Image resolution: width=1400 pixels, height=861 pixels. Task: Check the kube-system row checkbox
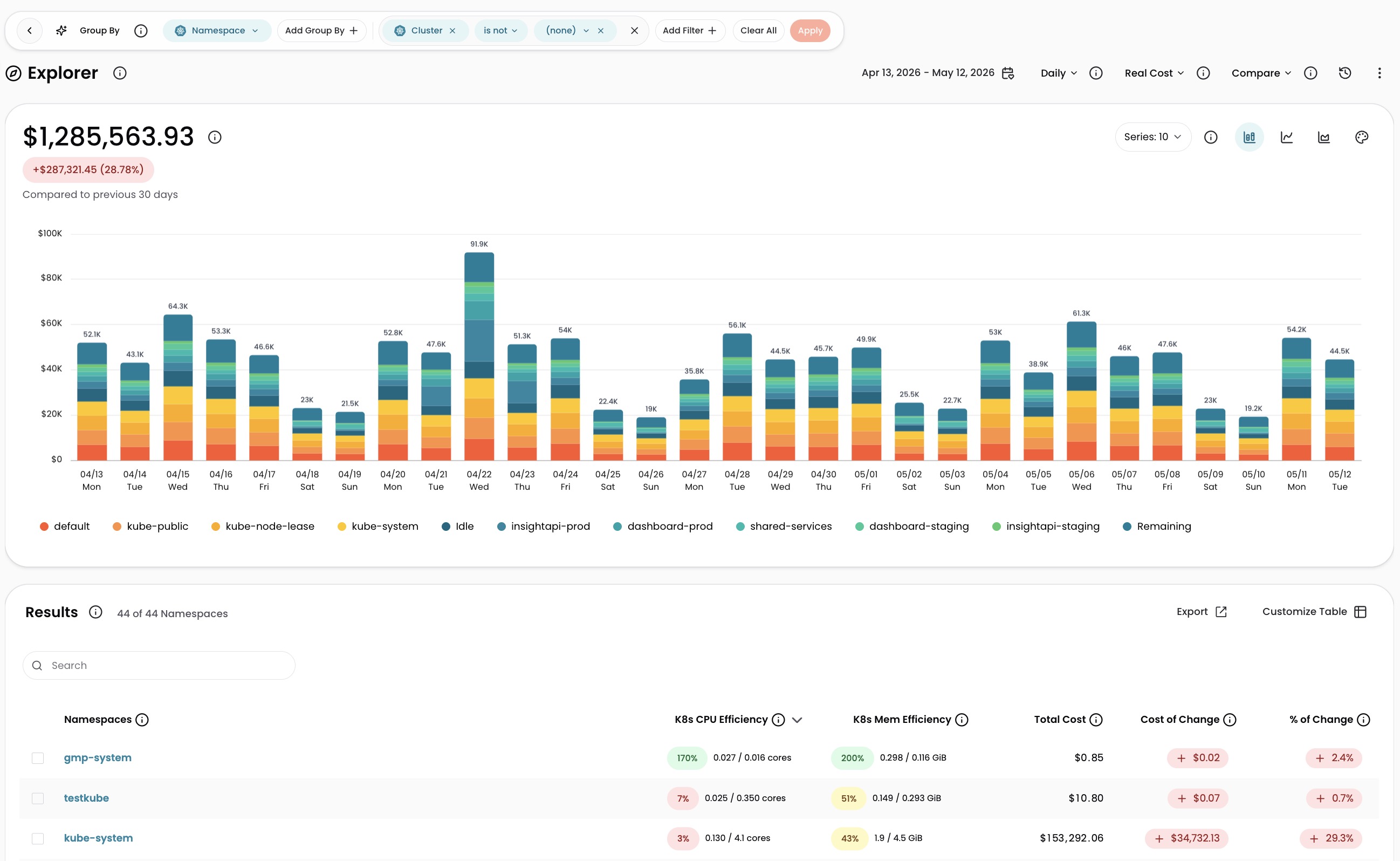pyautogui.click(x=38, y=839)
